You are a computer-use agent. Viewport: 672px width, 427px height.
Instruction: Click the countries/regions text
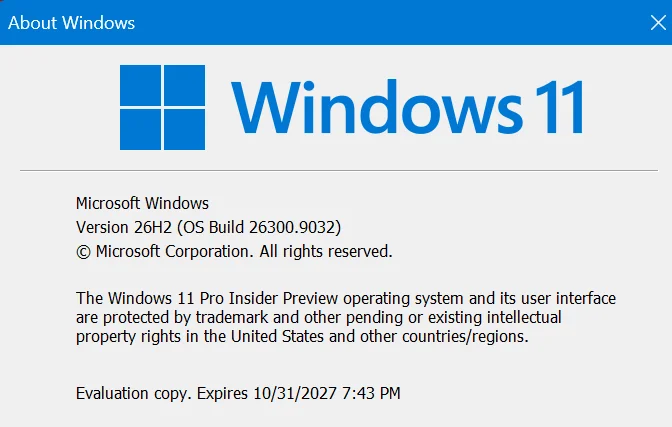pos(465,337)
